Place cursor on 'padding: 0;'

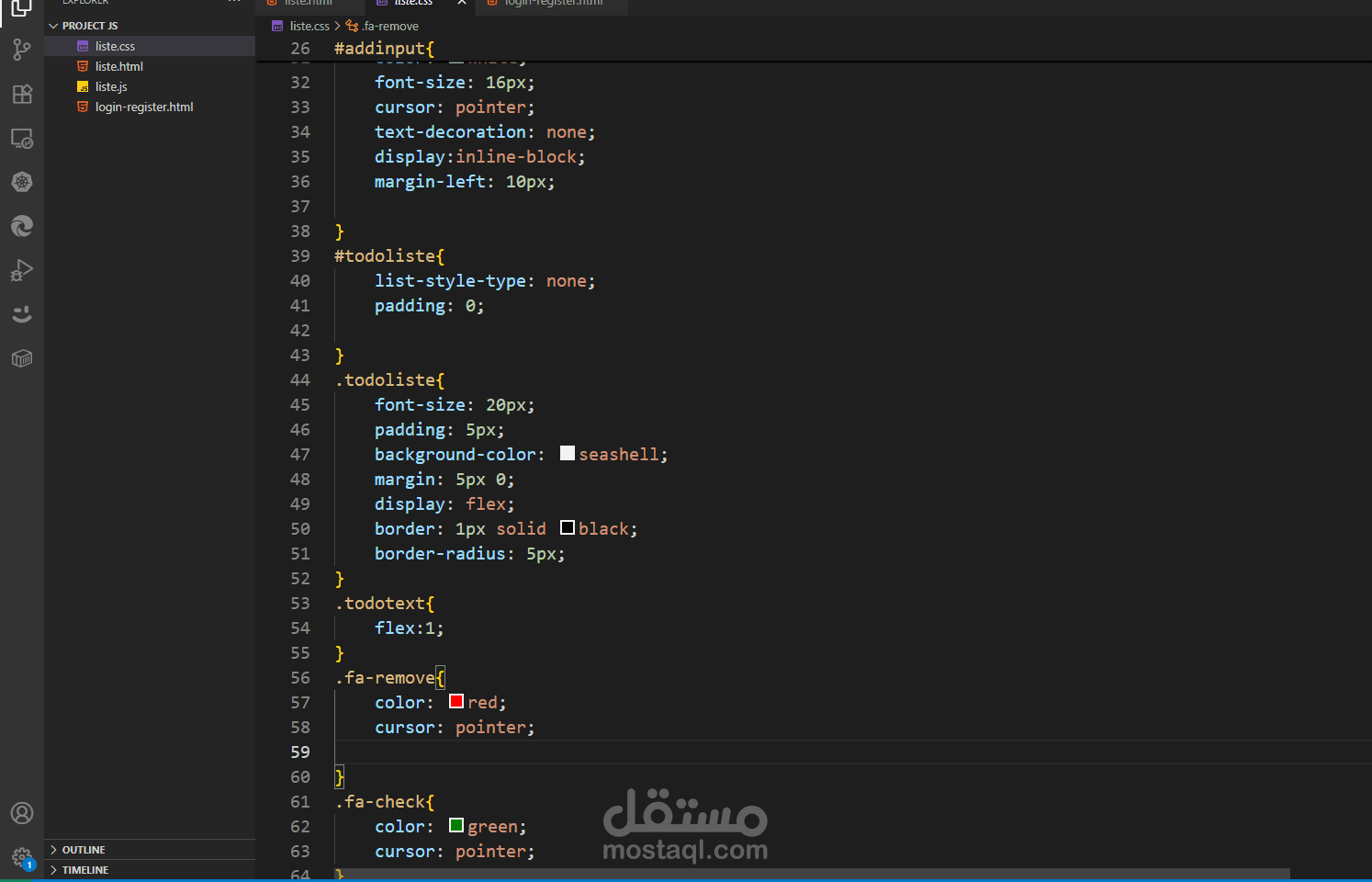click(429, 306)
